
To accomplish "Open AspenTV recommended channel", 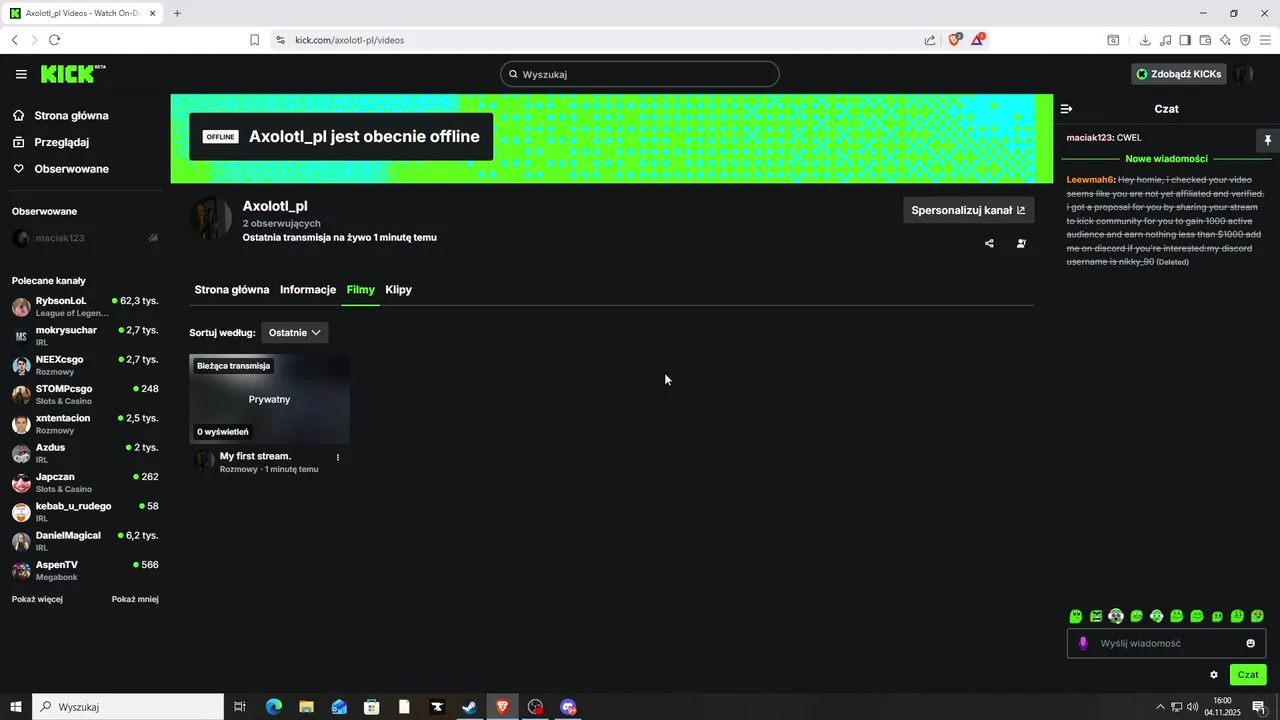I will (85, 570).
